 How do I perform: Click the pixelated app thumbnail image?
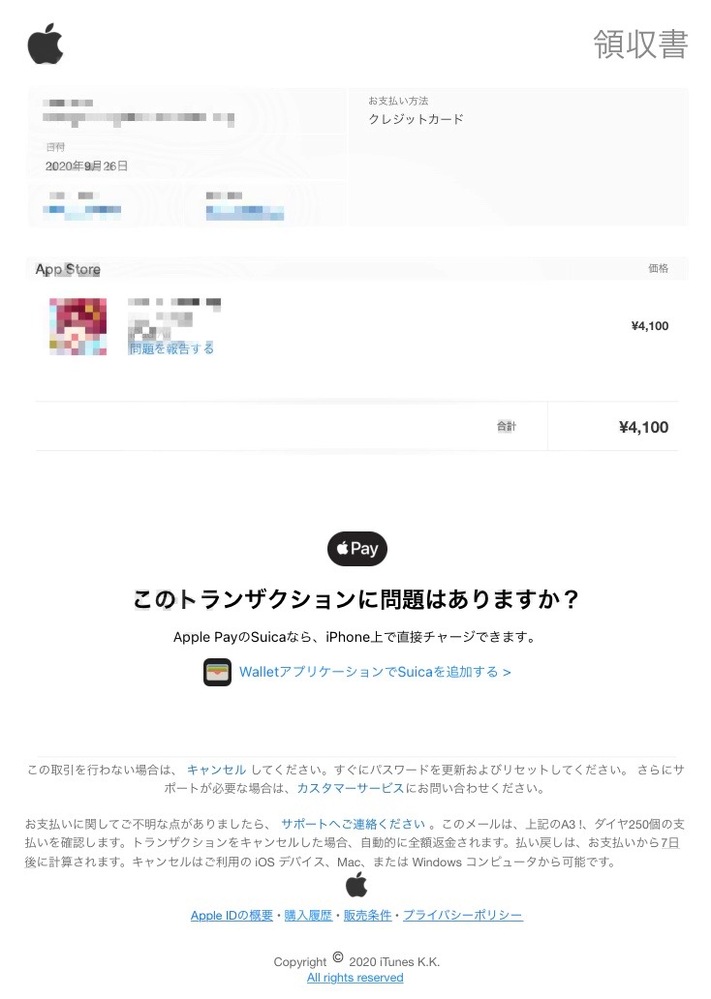78,326
